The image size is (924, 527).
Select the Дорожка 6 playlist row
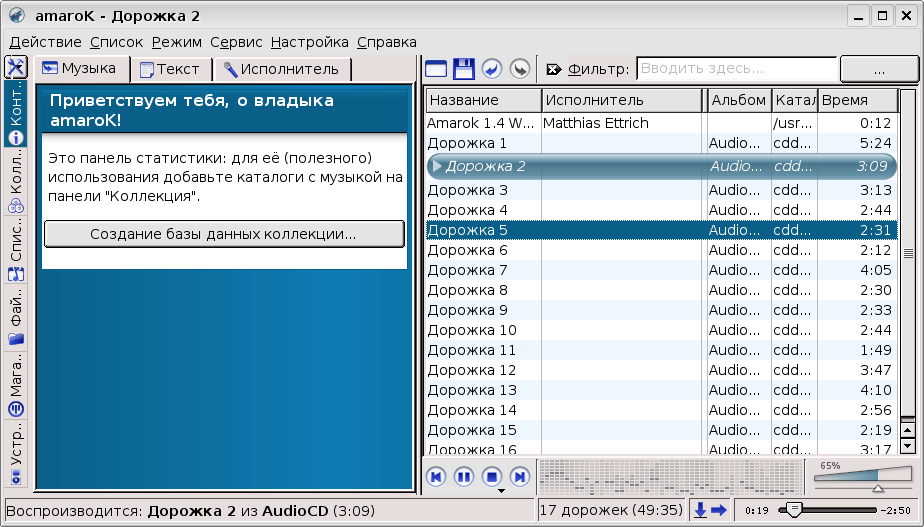661,251
